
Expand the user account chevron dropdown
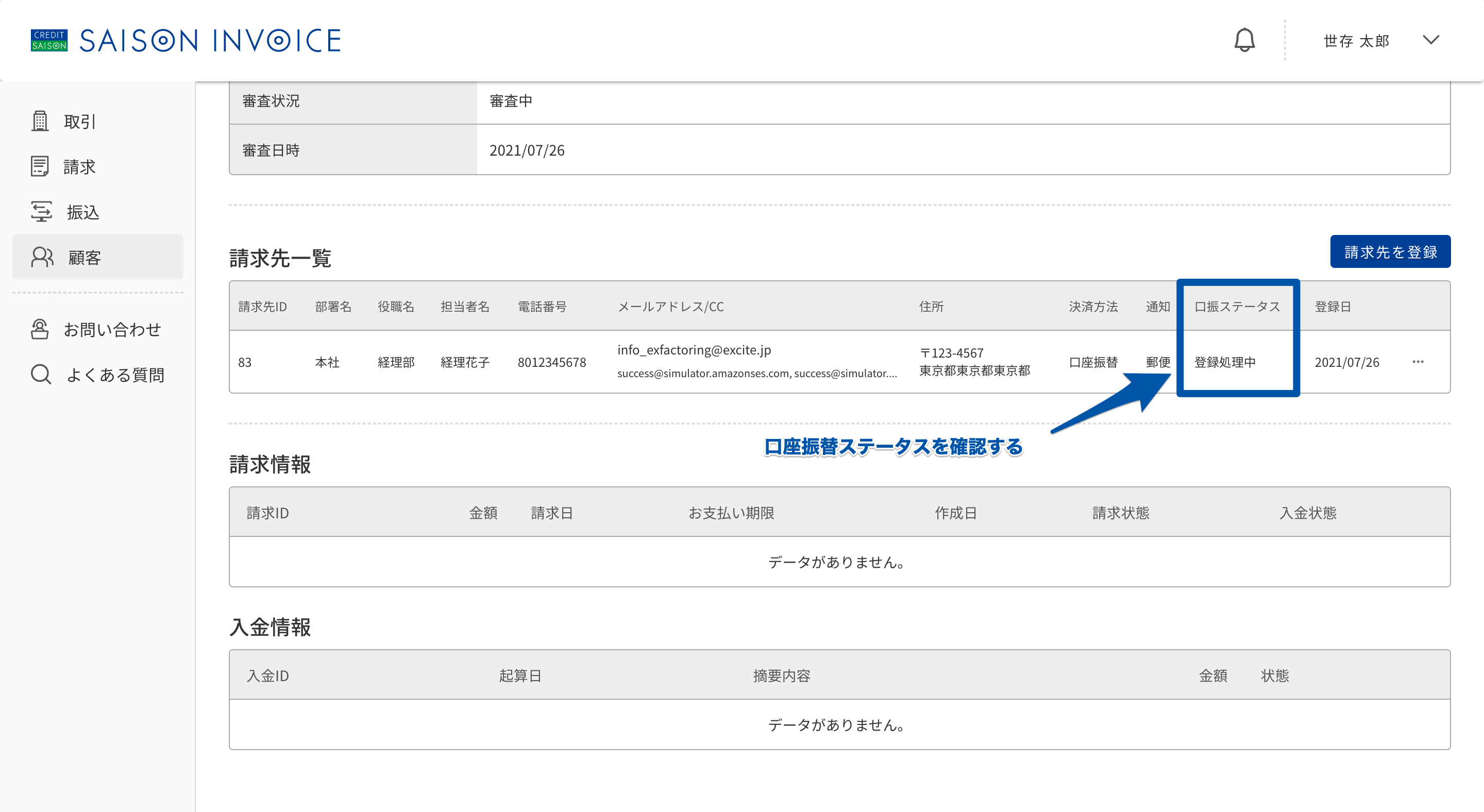pos(1431,40)
